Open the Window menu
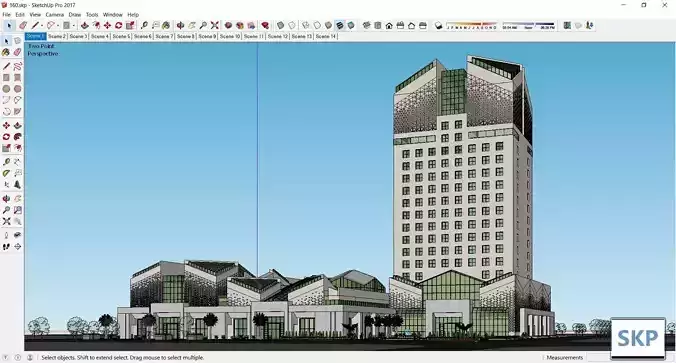 tap(113, 15)
